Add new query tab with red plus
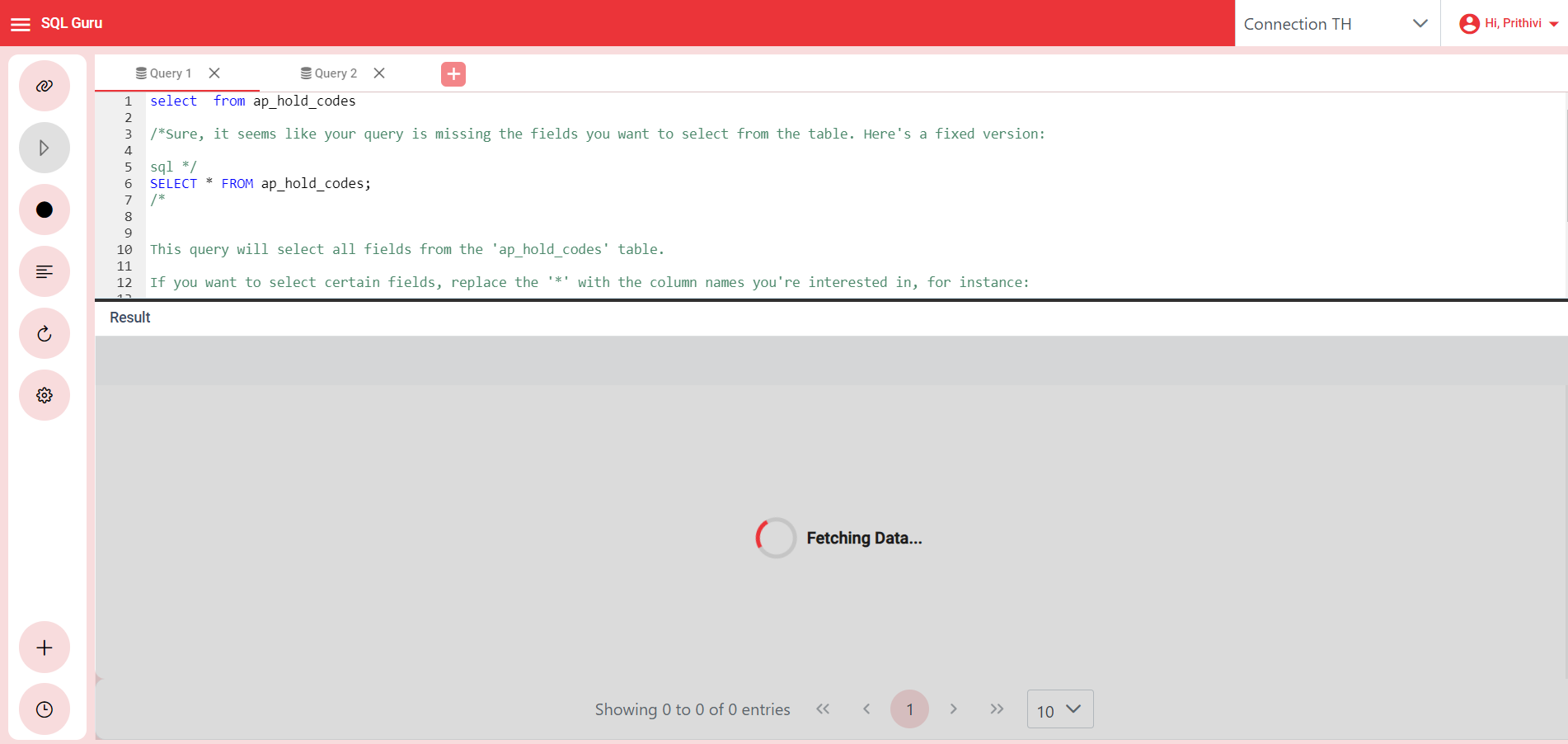Viewport: 1568px width, 744px height. [x=453, y=74]
